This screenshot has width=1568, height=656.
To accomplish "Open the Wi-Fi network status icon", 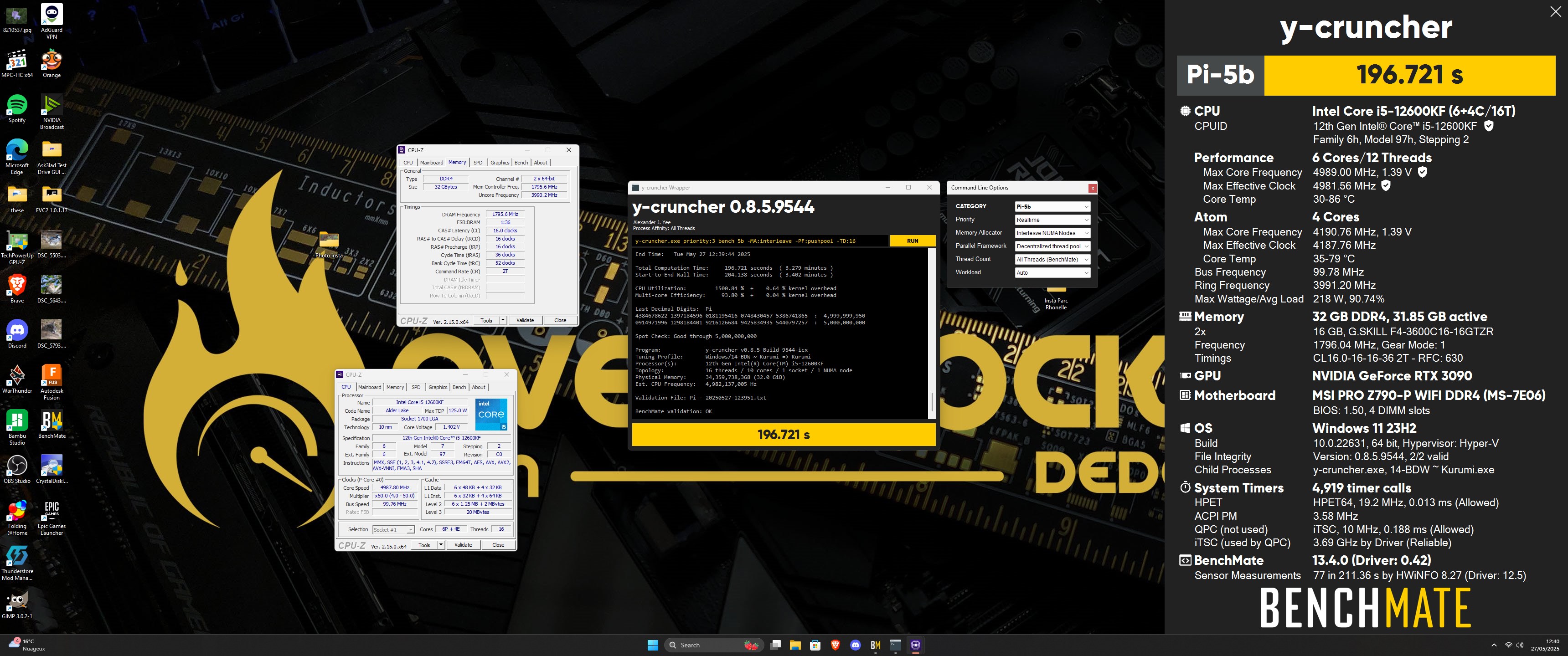I will coord(1508,645).
